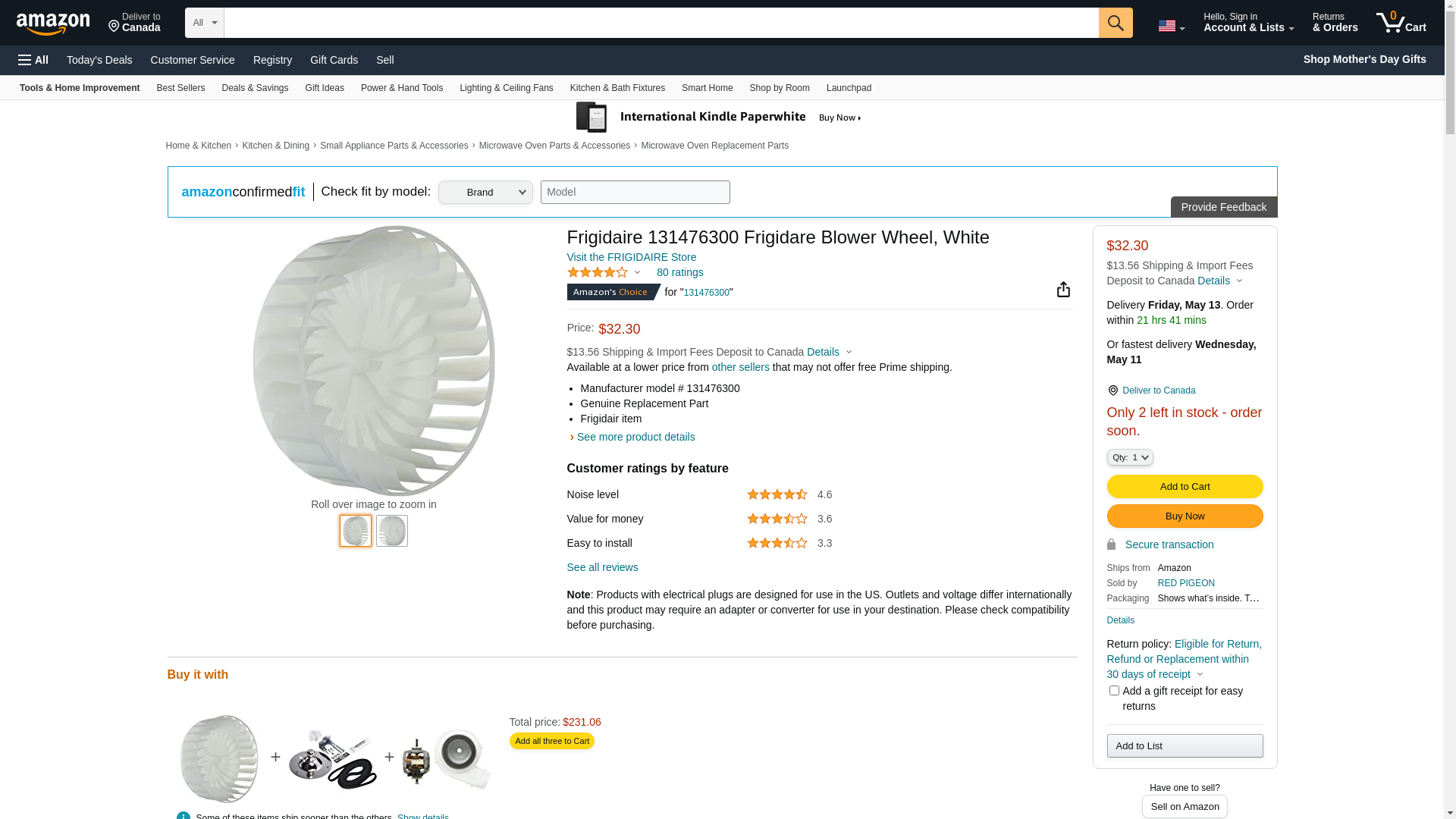Image resolution: width=1456 pixels, height=819 pixels.
Task: Click the search magnifier button
Action: [x=1115, y=23]
